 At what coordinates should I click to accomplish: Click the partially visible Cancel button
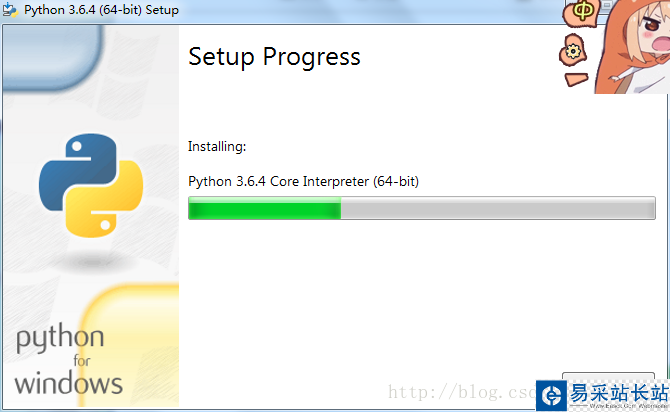pyautogui.click(x=608, y=376)
